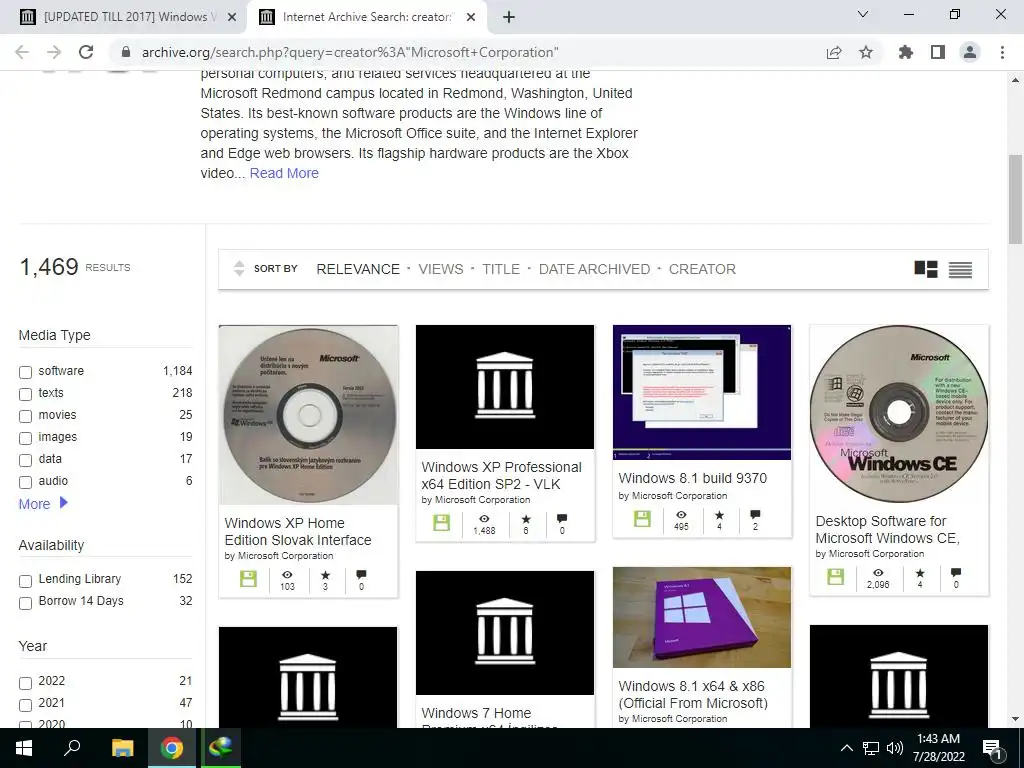Screen dimensions: 1024x768
Task: Open Chrome side panel icon
Action: (x=938, y=52)
